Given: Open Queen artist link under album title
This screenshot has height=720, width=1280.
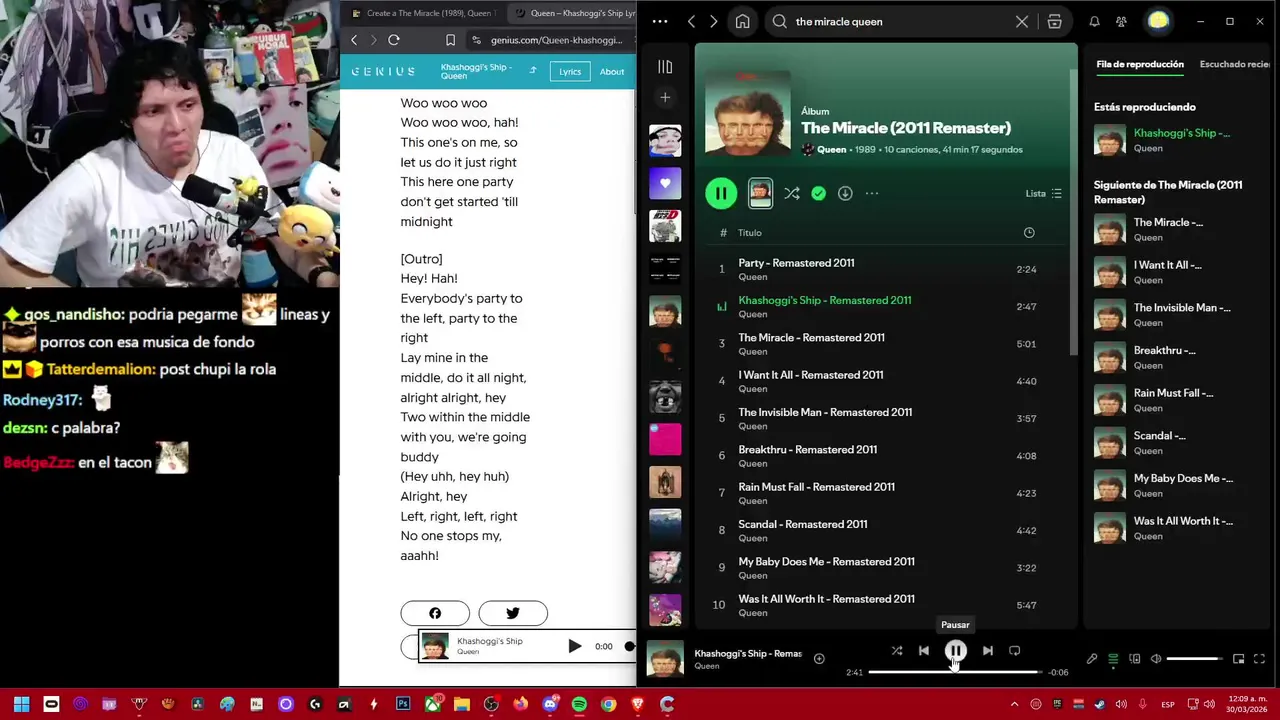Looking at the screenshot, I should tap(831, 149).
